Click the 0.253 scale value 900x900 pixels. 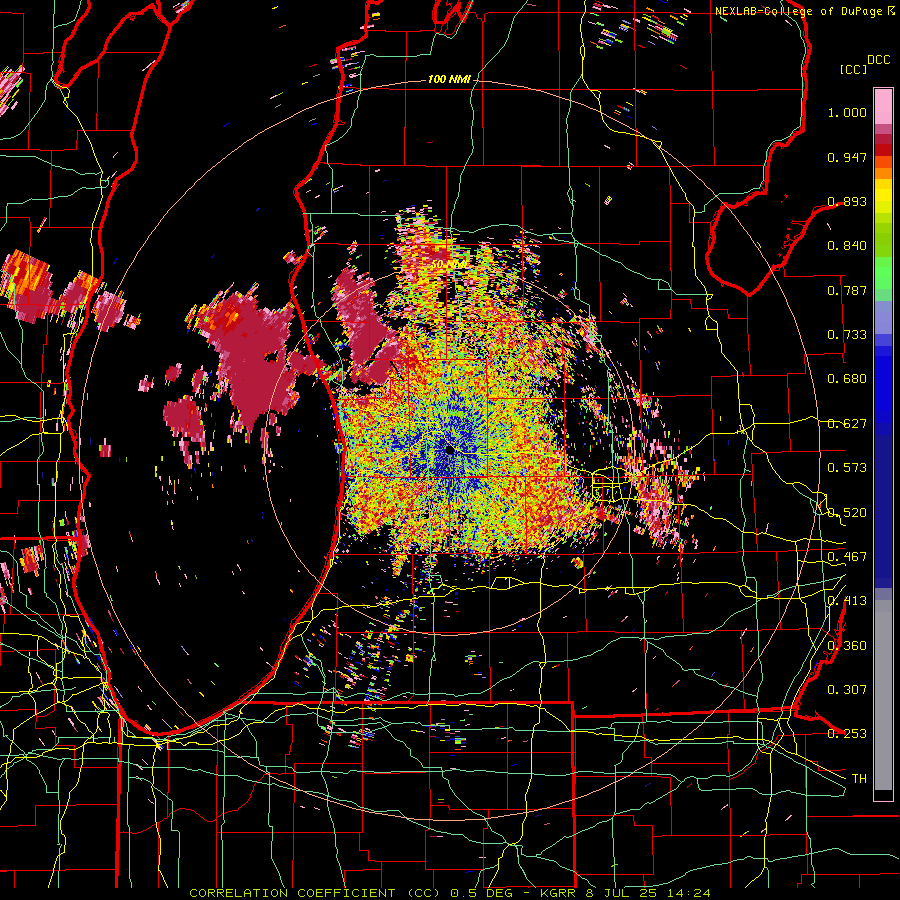[847, 734]
